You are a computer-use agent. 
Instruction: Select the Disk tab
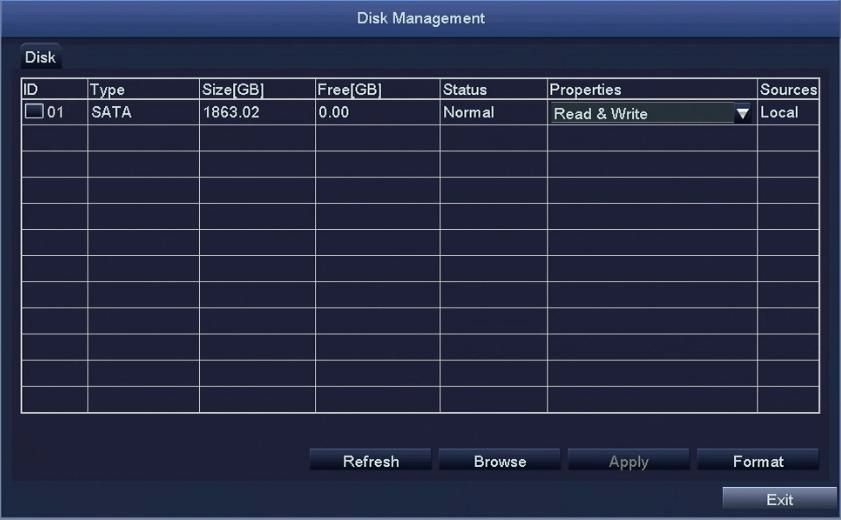tap(40, 58)
